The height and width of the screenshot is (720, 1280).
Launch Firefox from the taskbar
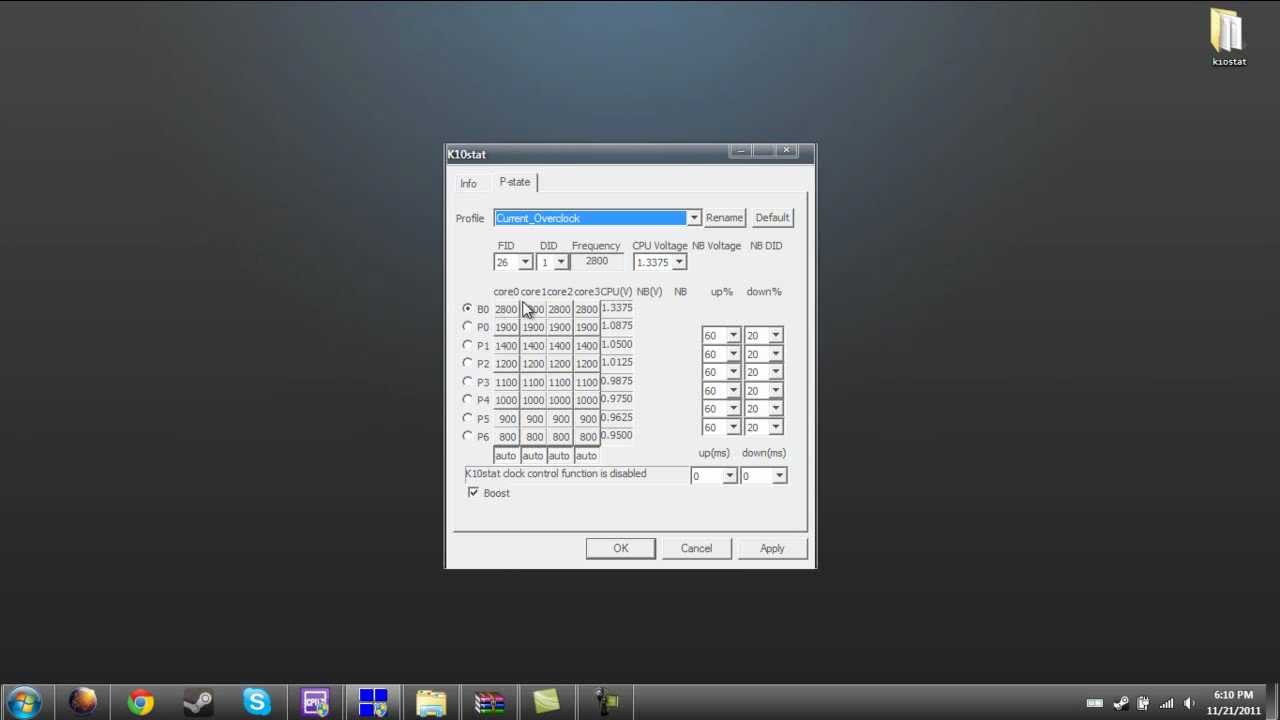(x=82, y=702)
